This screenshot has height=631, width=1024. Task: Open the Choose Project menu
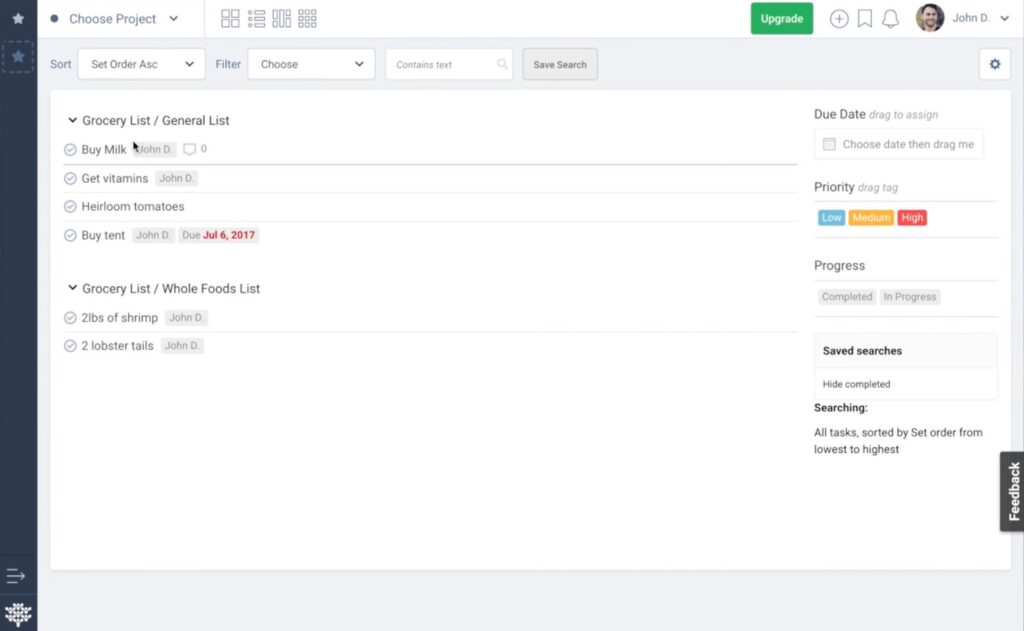coord(113,19)
